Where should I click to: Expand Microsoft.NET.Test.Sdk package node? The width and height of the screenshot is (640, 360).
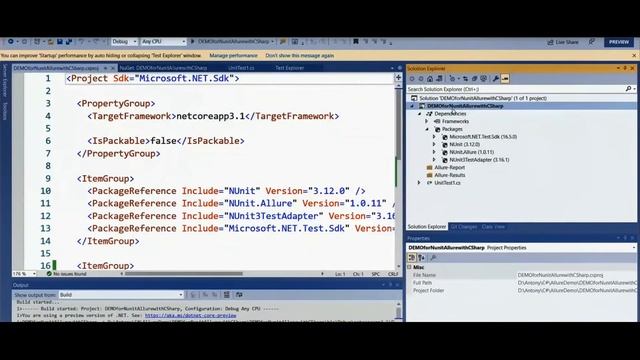coord(434,137)
